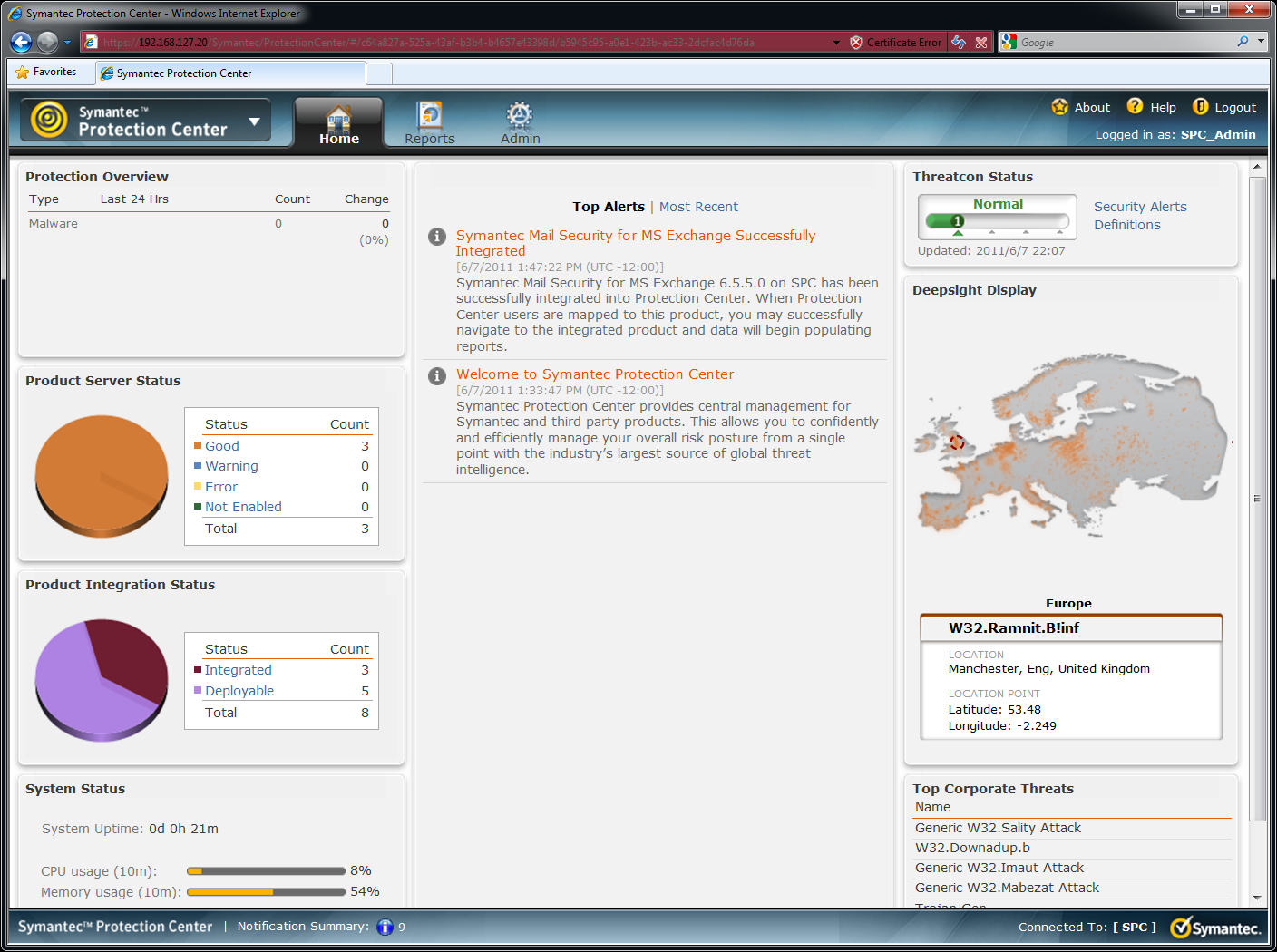This screenshot has height=952, width=1277.
Task: Open the Mail Security Successfully Integrated alert
Action: [x=636, y=243]
